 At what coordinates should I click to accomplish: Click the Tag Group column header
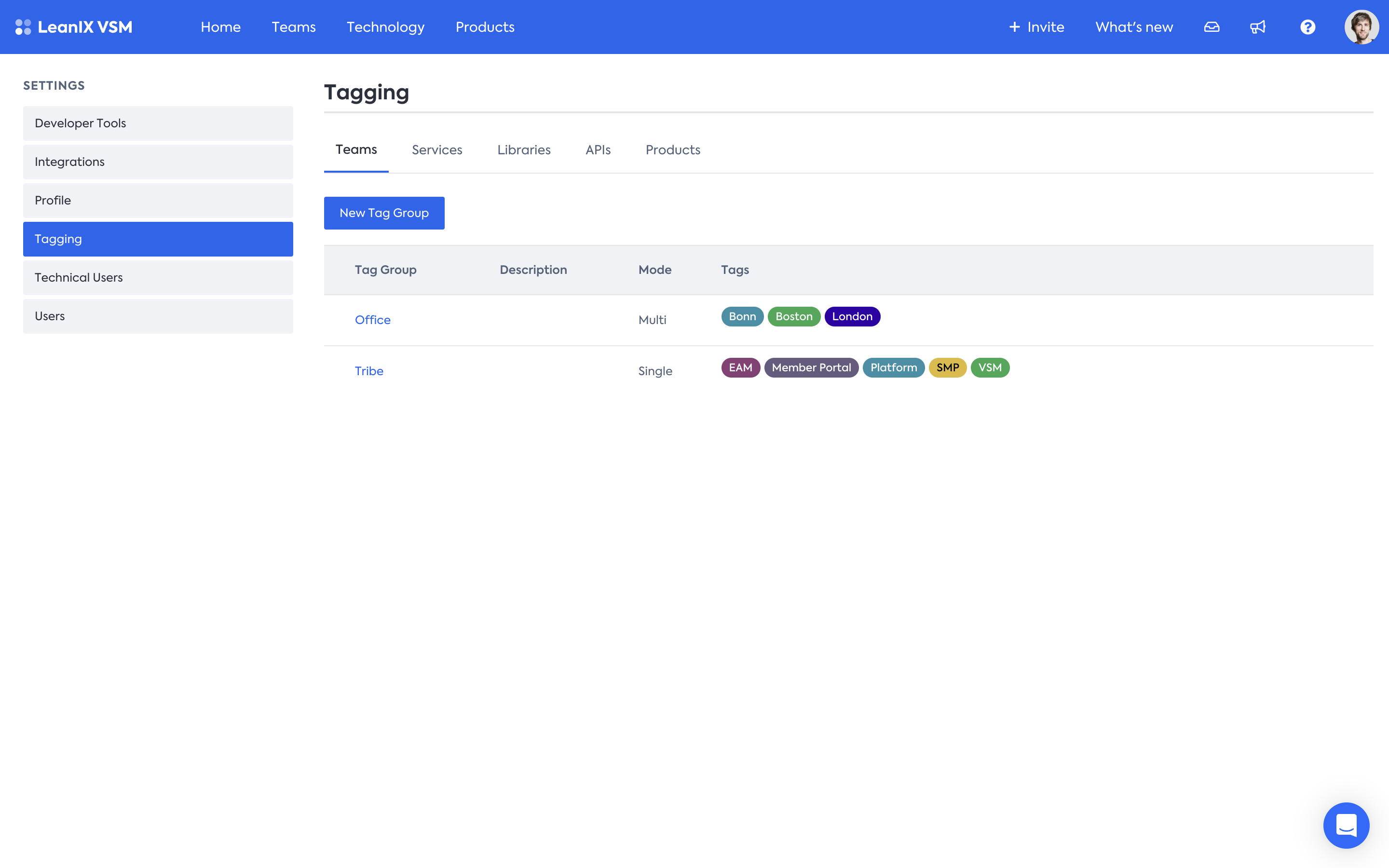(x=386, y=270)
